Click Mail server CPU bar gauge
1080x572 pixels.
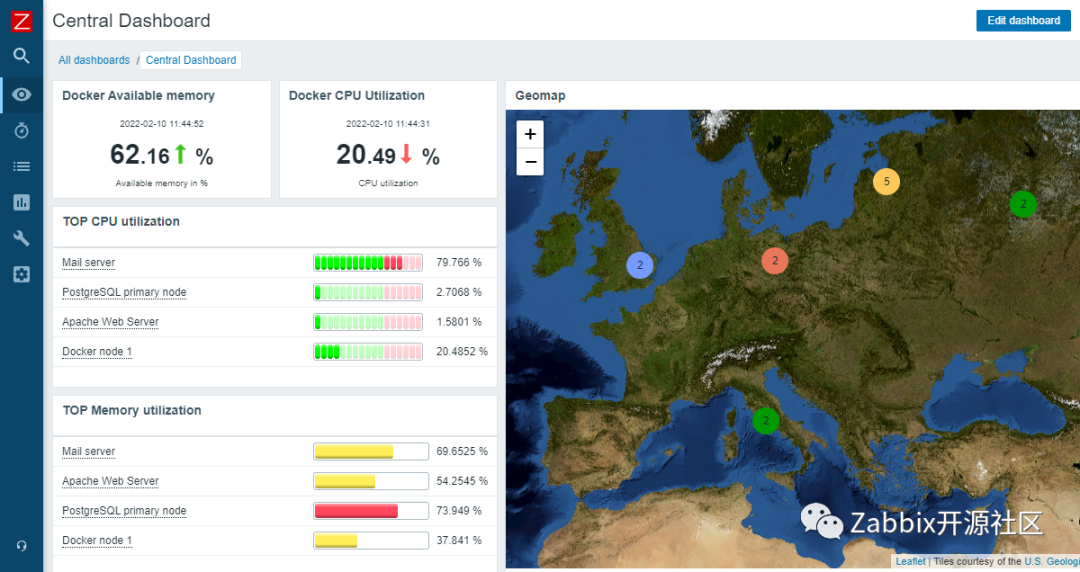pyautogui.click(x=368, y=263)
